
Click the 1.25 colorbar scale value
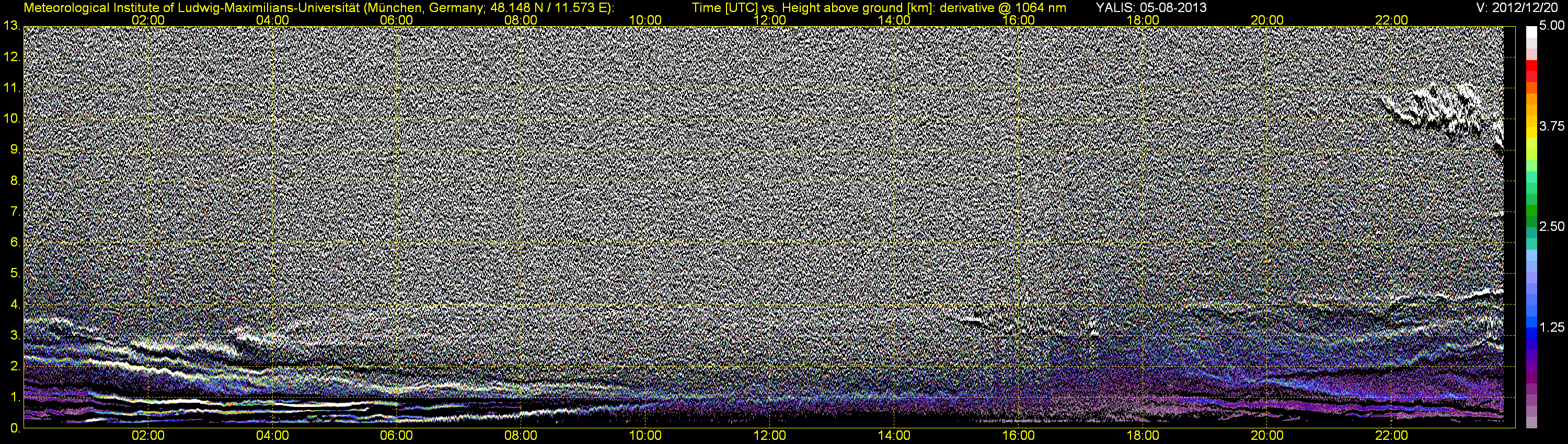point(1551,327)
